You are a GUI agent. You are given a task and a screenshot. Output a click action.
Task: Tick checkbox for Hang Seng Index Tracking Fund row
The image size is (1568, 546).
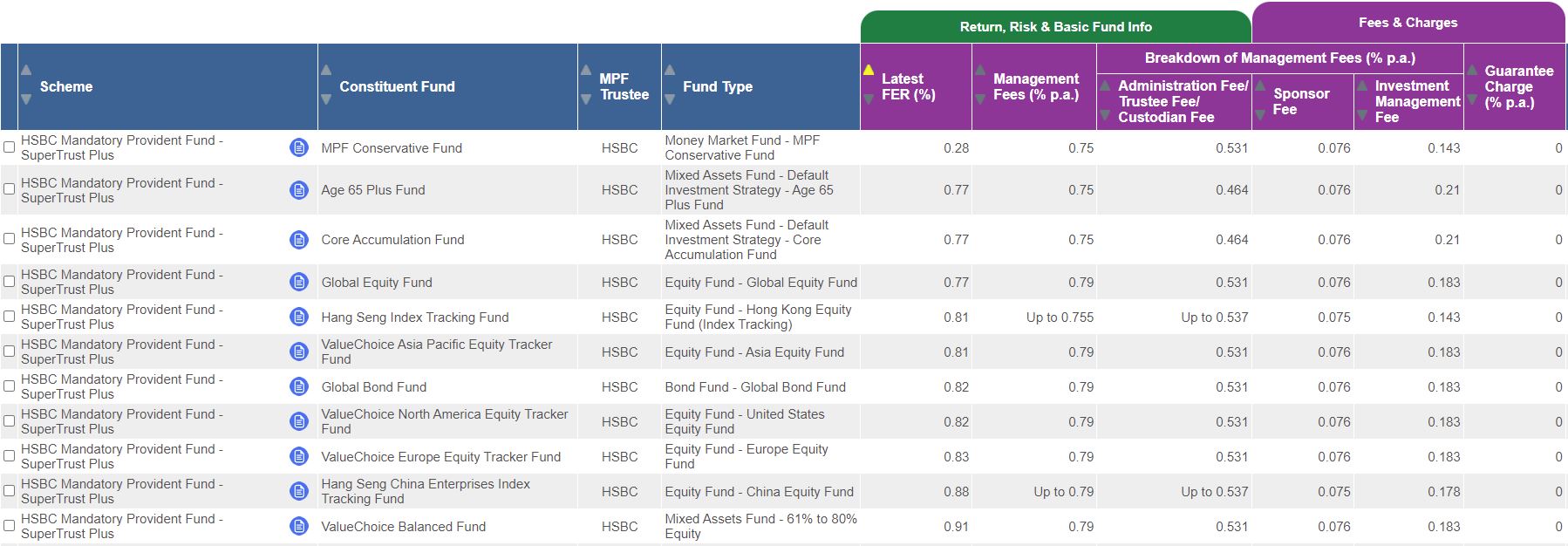pyautogui.click(x=9, y=317)
